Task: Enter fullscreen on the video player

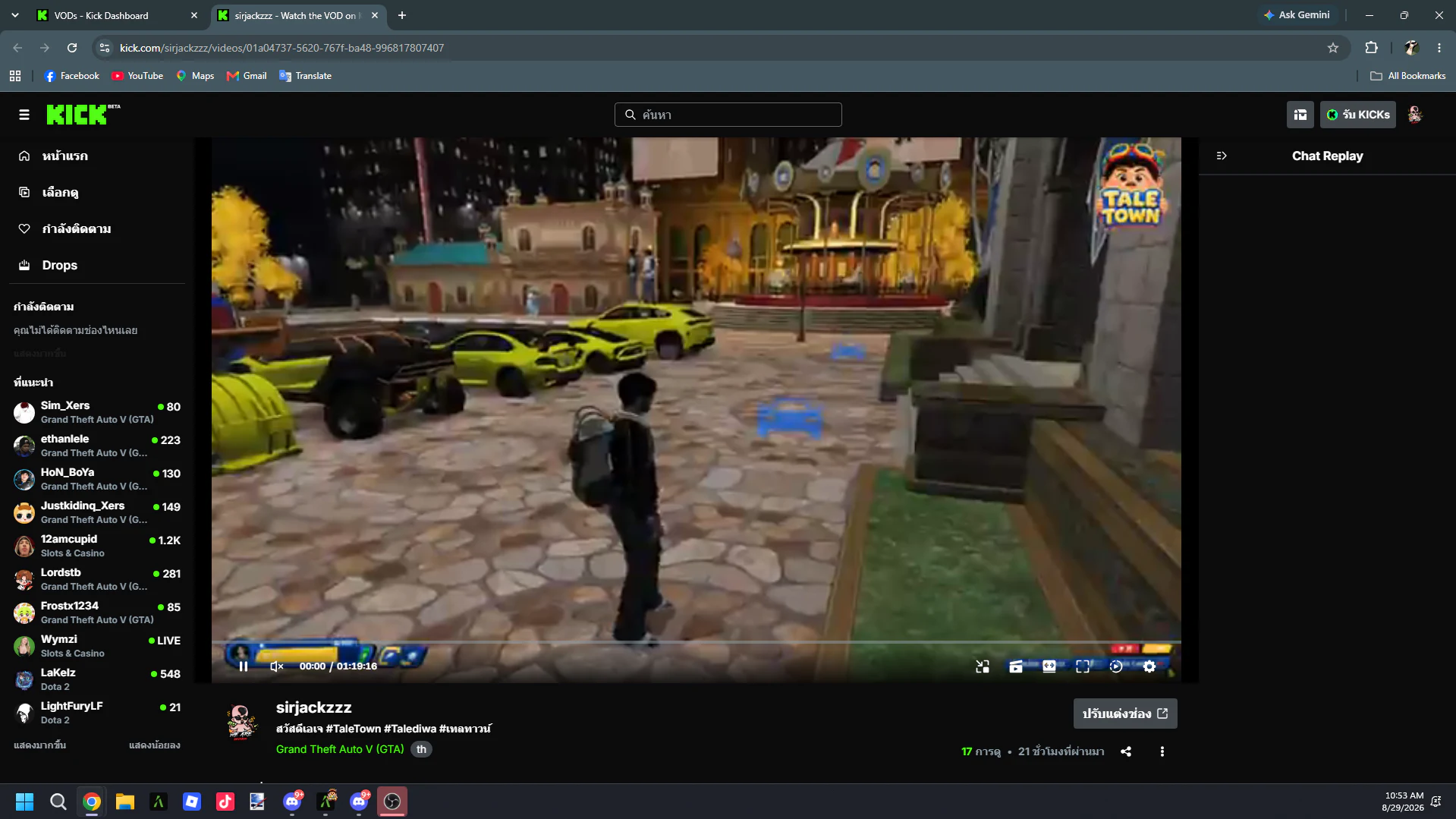Action: tap(1083, 666)
